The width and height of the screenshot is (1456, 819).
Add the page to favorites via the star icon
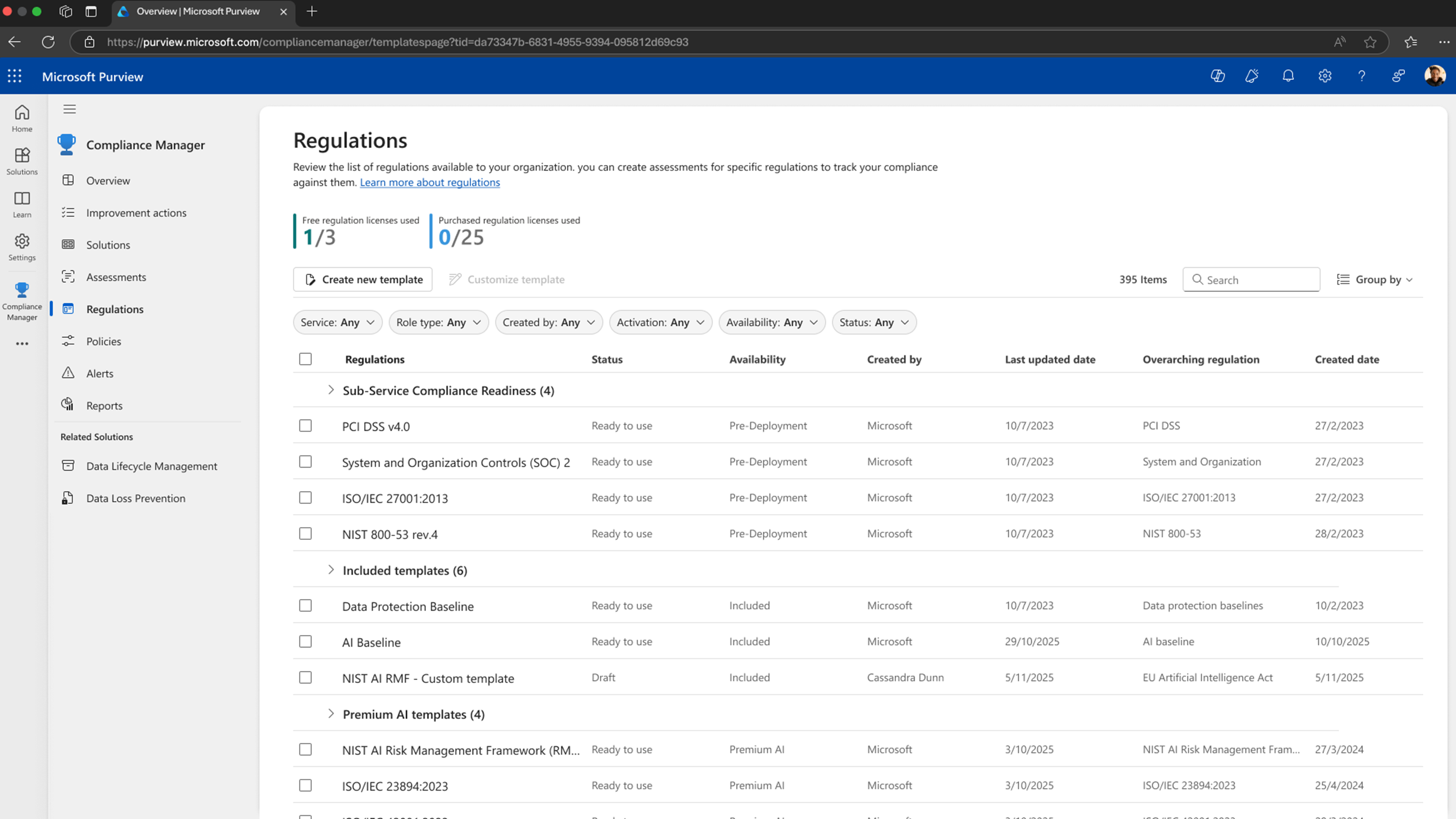coord(1370,42)
